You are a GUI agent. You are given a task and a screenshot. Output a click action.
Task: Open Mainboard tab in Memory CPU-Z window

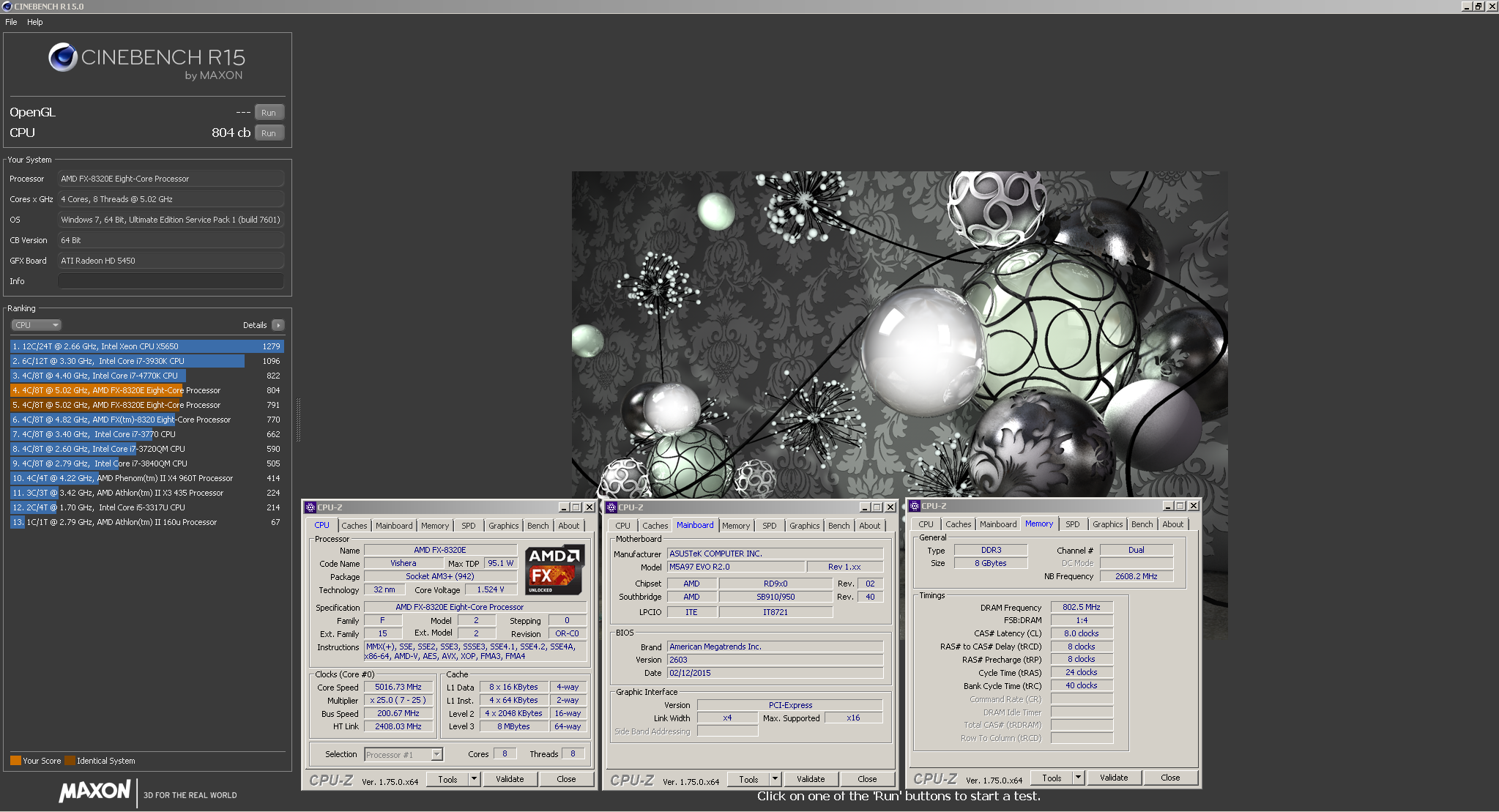[x=998, y=524]
